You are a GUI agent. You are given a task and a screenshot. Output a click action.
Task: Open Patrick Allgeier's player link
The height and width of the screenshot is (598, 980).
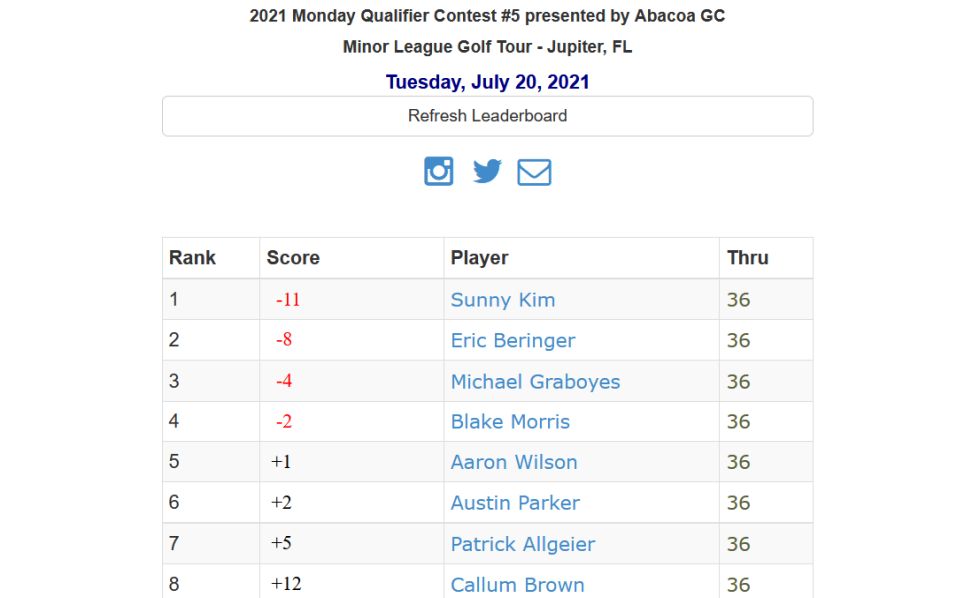point(522,544)
